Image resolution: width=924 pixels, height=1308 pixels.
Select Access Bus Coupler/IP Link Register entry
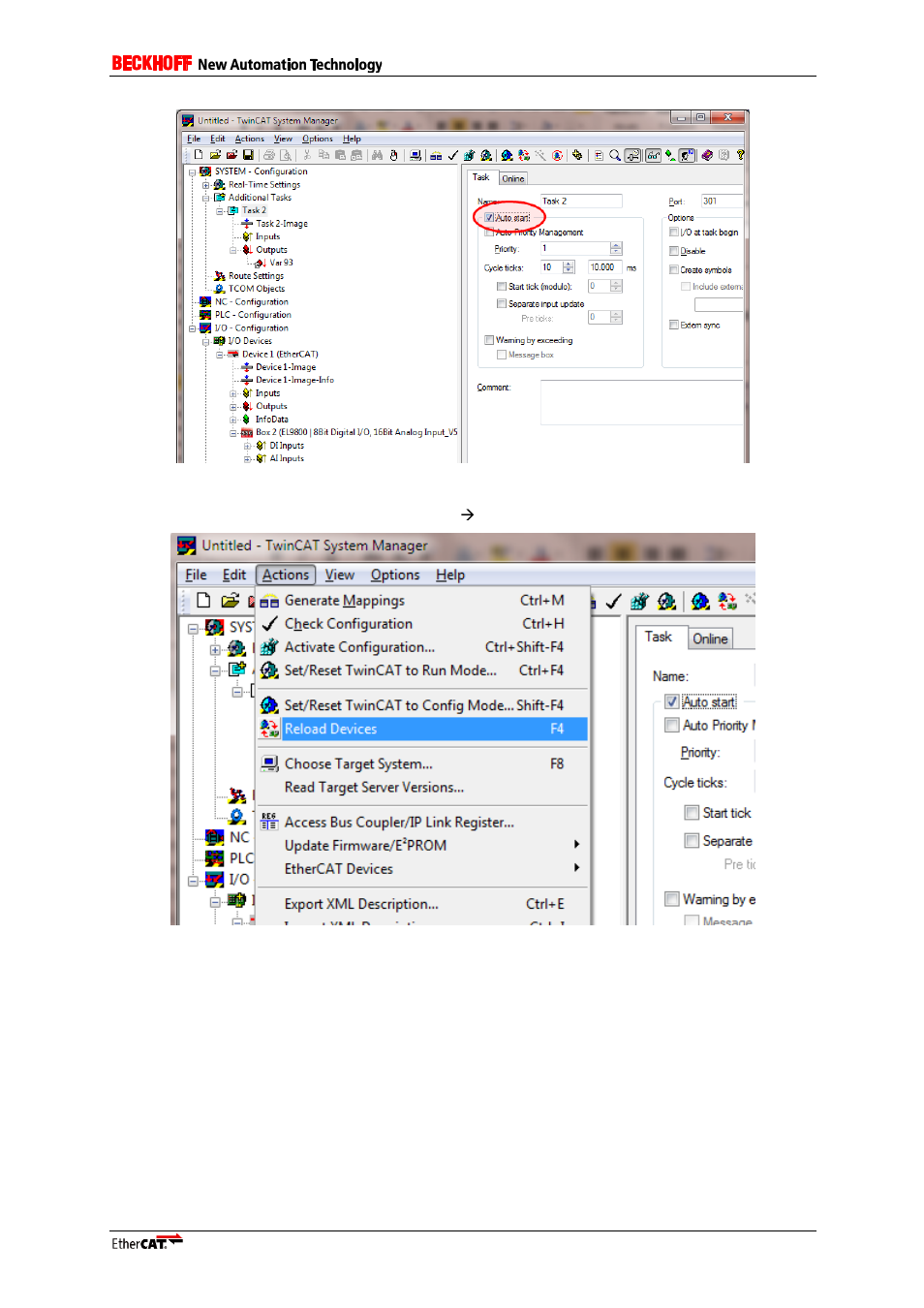tap(422, 823)
